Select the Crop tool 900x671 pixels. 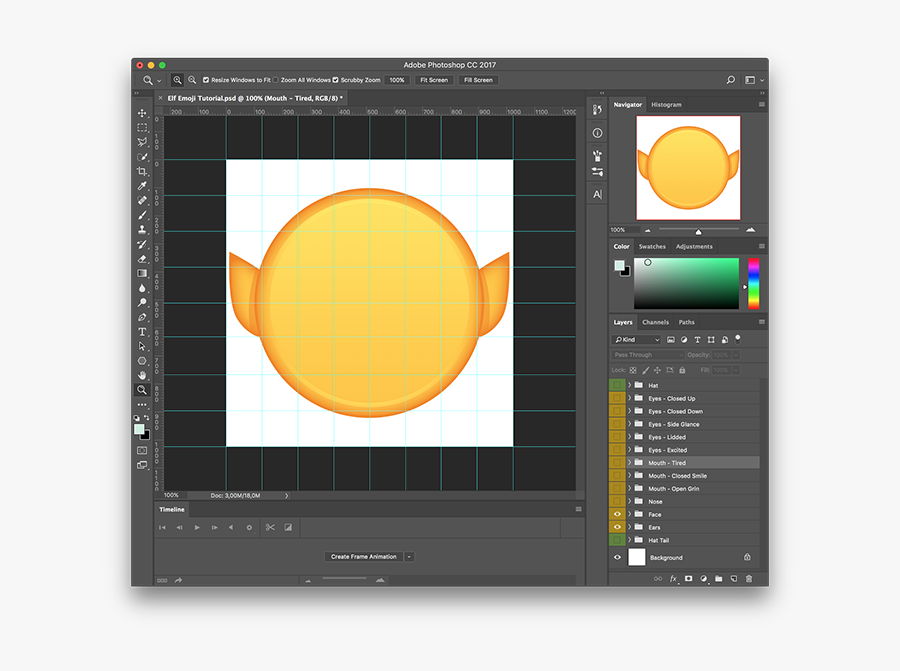[142, 172]
